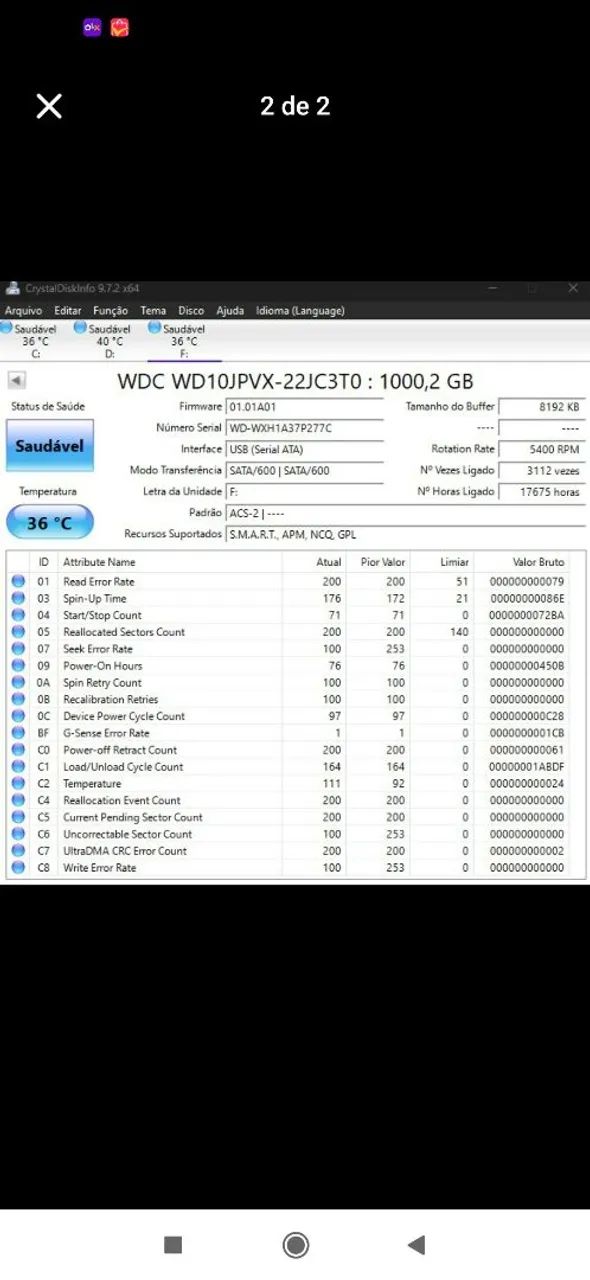
Task: Open the Ajuda menu
Action: point(230,311)
